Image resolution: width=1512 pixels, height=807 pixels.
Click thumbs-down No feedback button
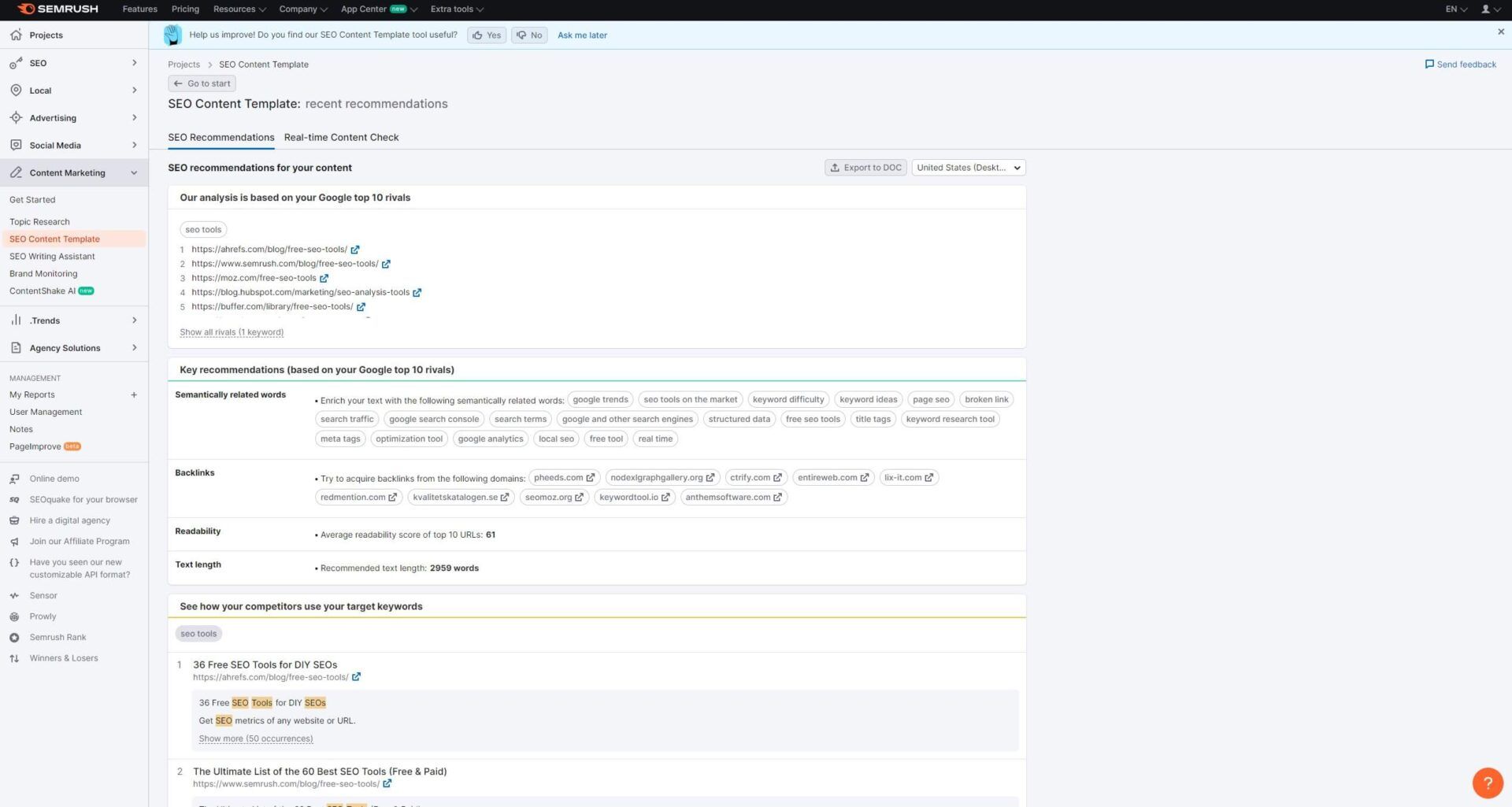(529, 35)
